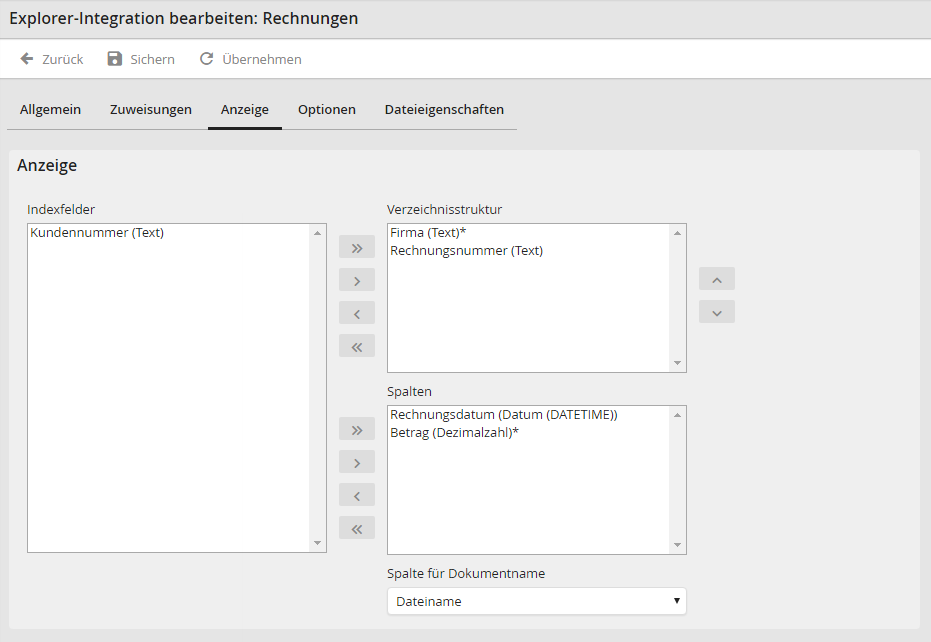
Task: Move selected directory entry up
Action: 717,279
